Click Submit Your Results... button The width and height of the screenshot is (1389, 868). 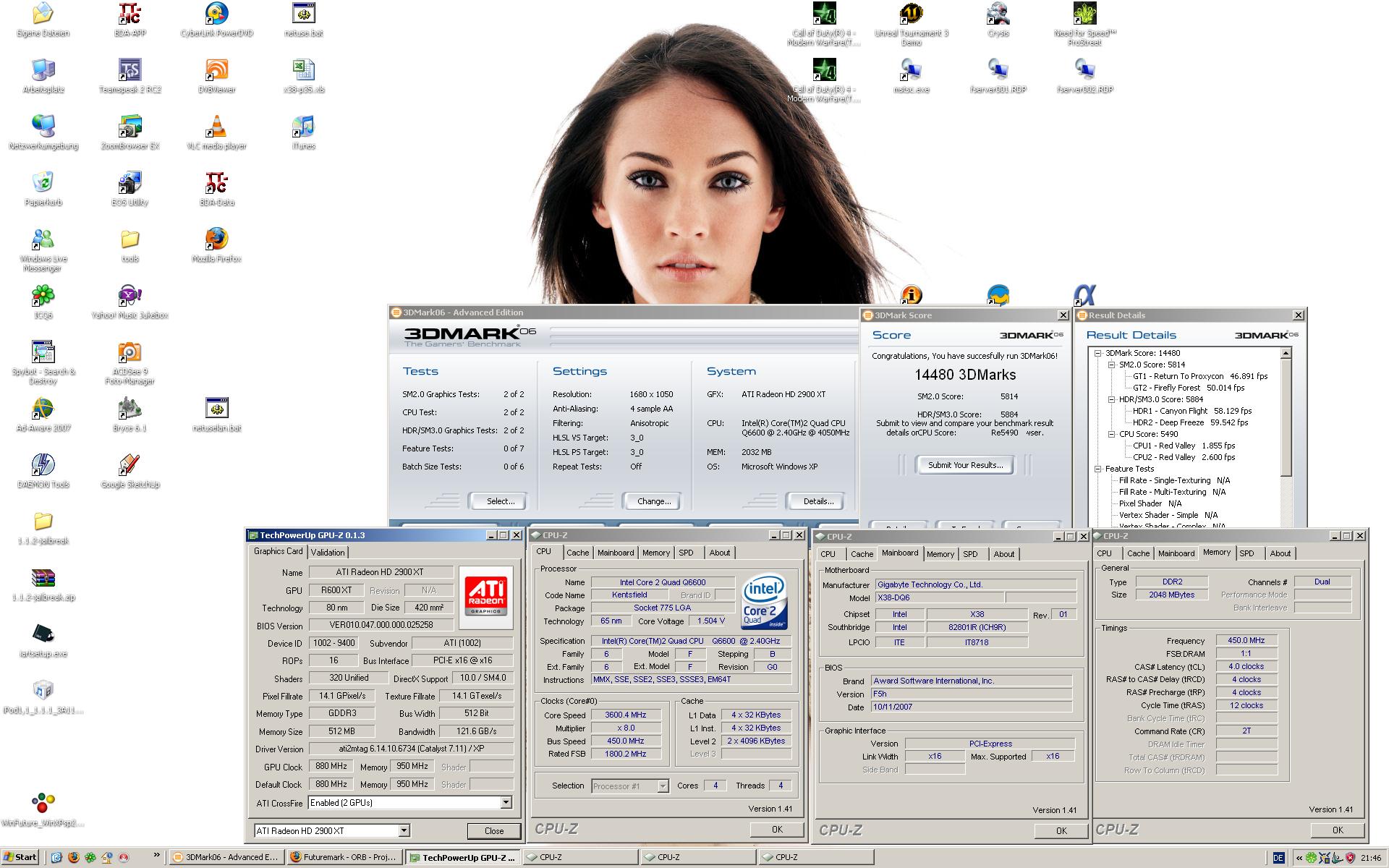[x=965, y=465]
